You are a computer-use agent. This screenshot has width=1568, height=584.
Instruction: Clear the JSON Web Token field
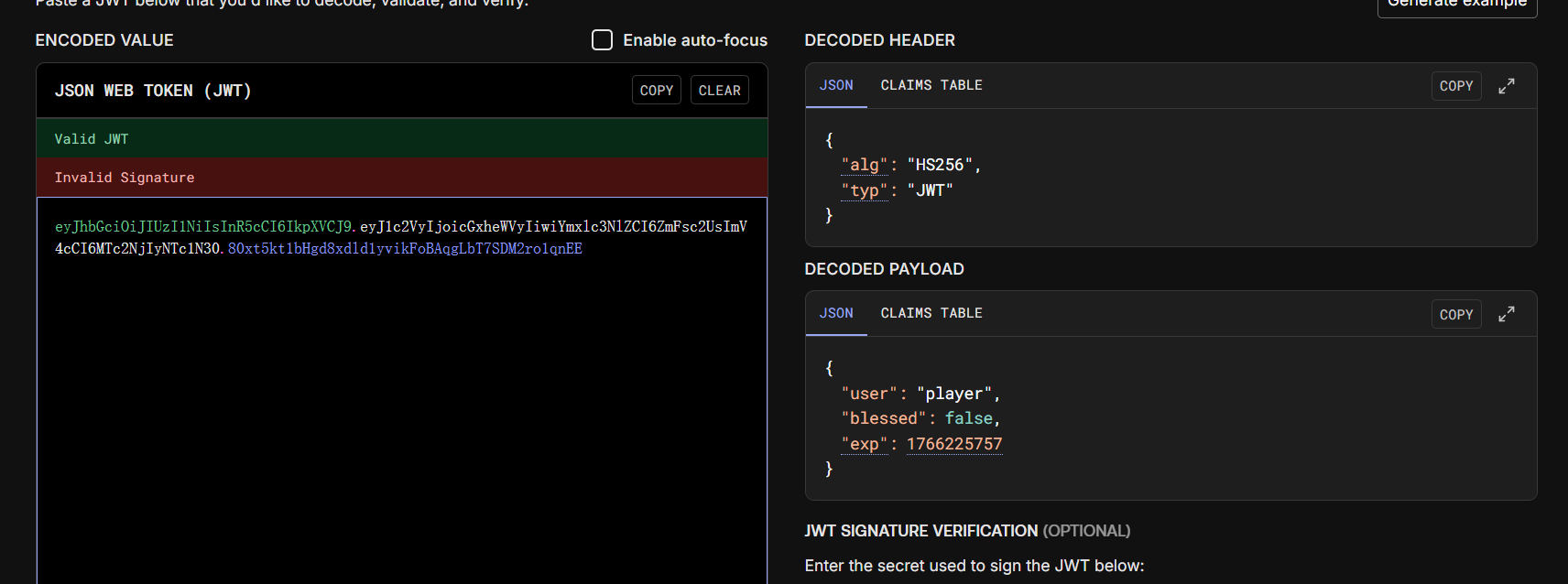pyautogui.click(x=720, y=91)
